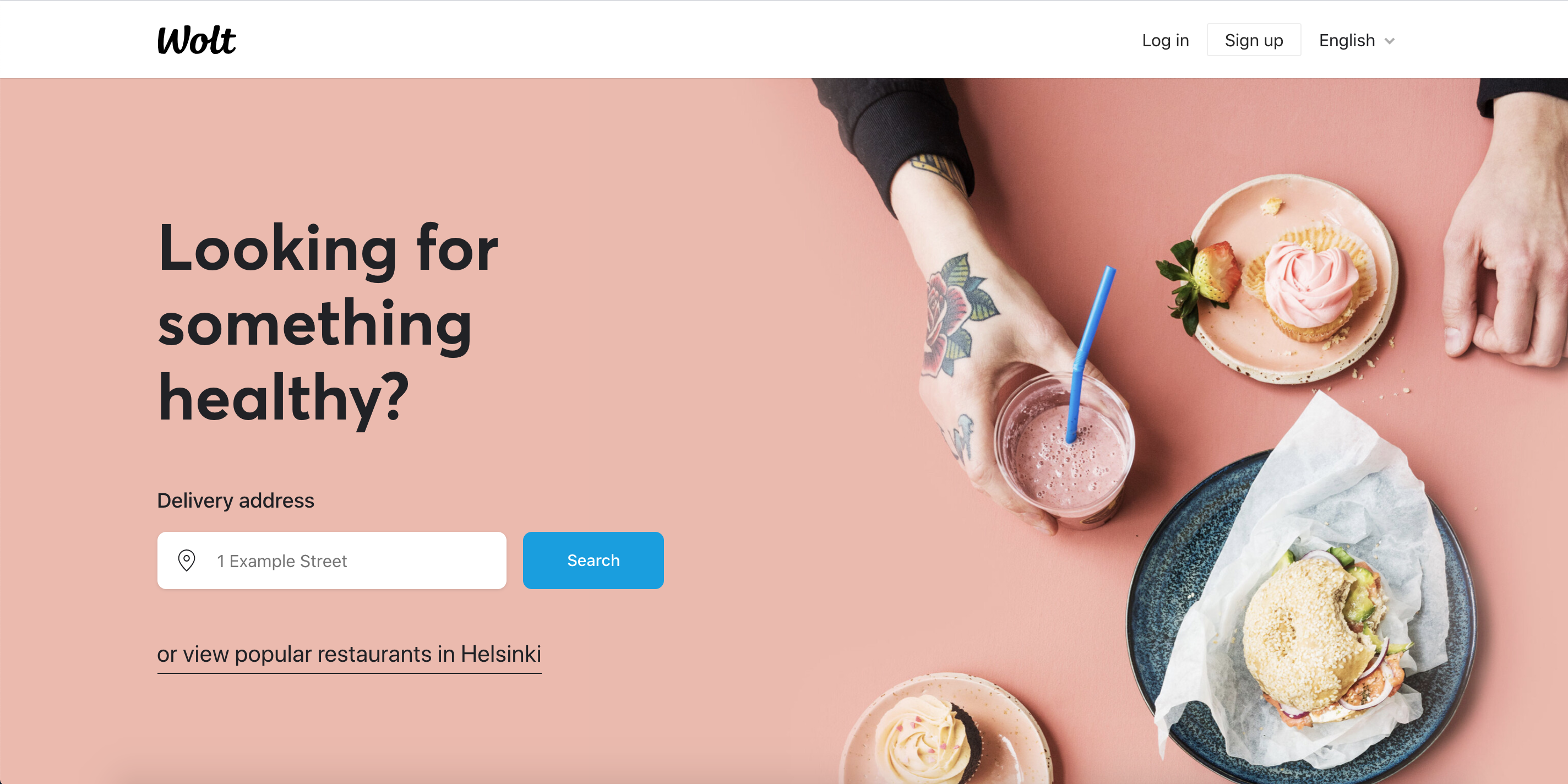Open the English language dropdown

click(x=1356, y=40)
